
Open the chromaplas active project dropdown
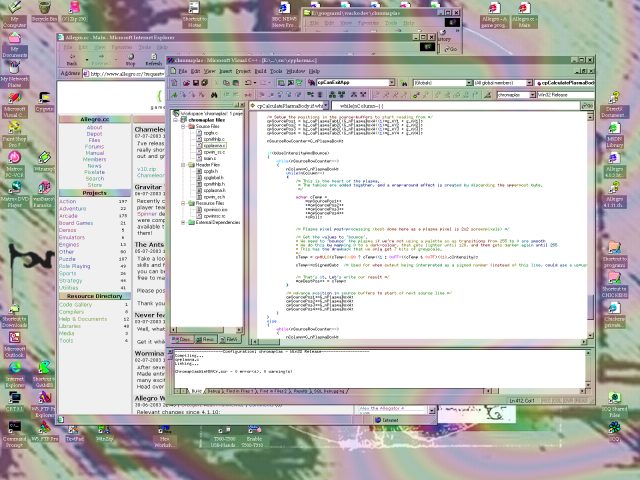532,95
